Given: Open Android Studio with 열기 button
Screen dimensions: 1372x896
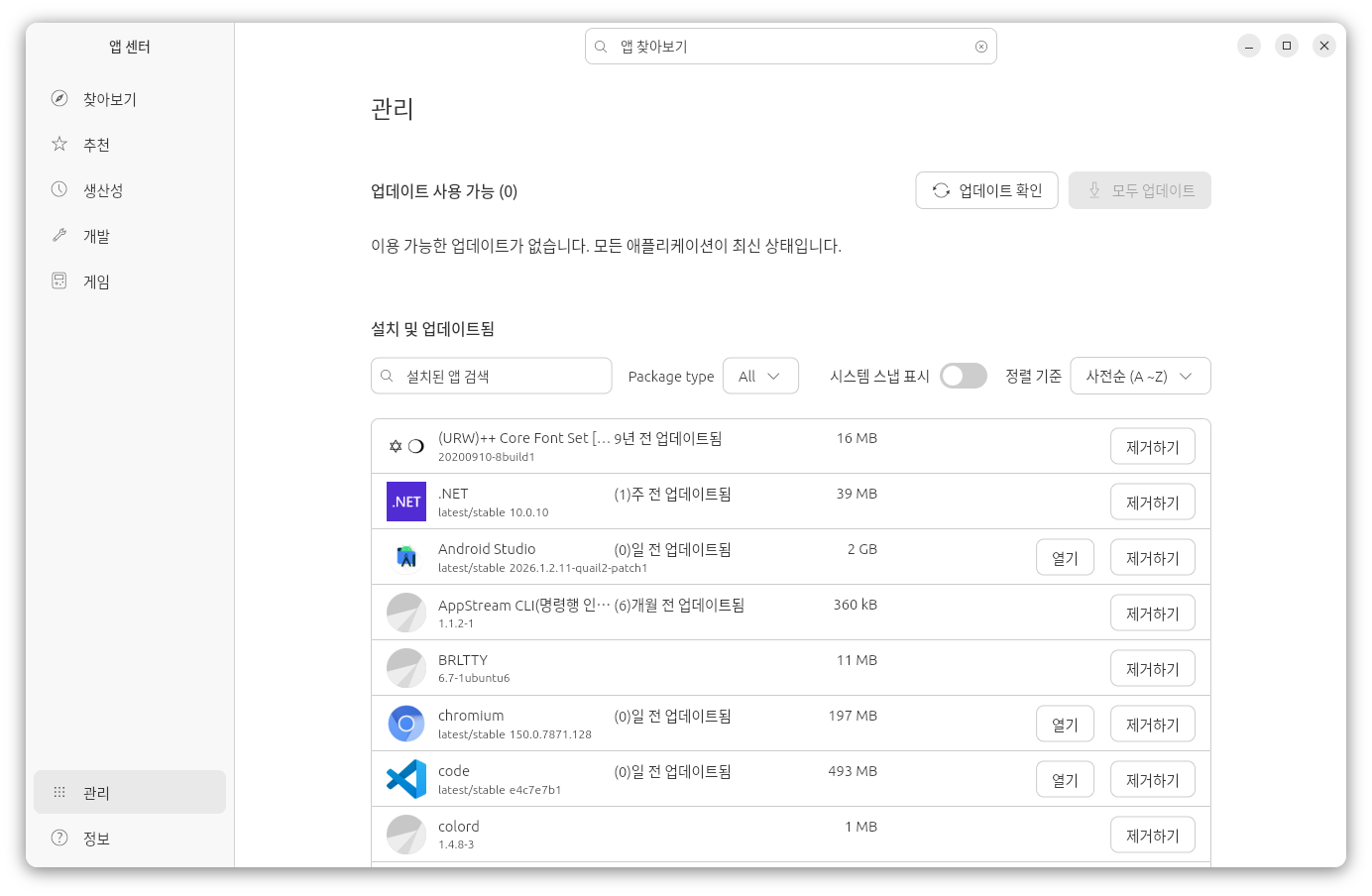Looking at the screenshot, I should [x=1065, y=557].
